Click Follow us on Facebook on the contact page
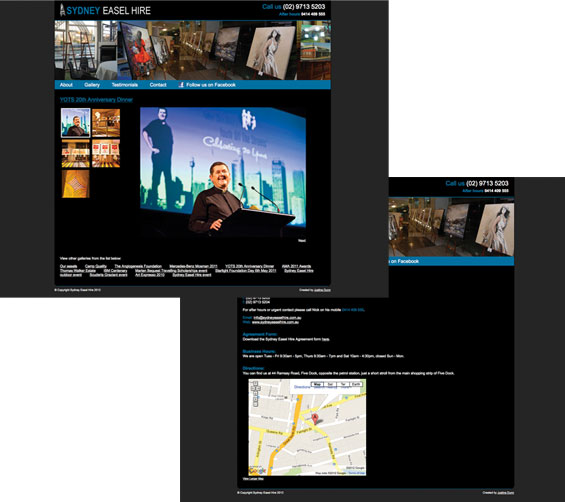This screenshot has width=565, height=502. pos(404,261)
